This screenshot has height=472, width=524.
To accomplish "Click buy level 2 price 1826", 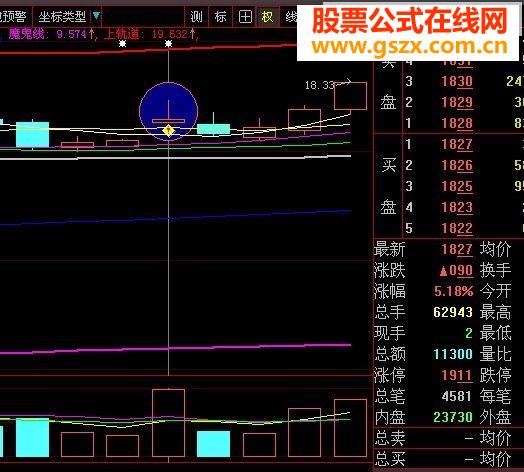I will click(x=457, y=165).
